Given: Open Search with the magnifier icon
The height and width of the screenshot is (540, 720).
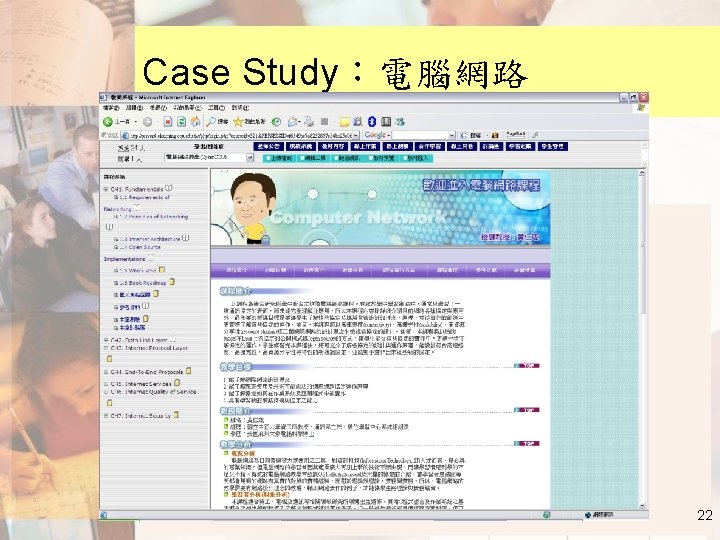Looking at the screenshot, I should coord(211,121).
